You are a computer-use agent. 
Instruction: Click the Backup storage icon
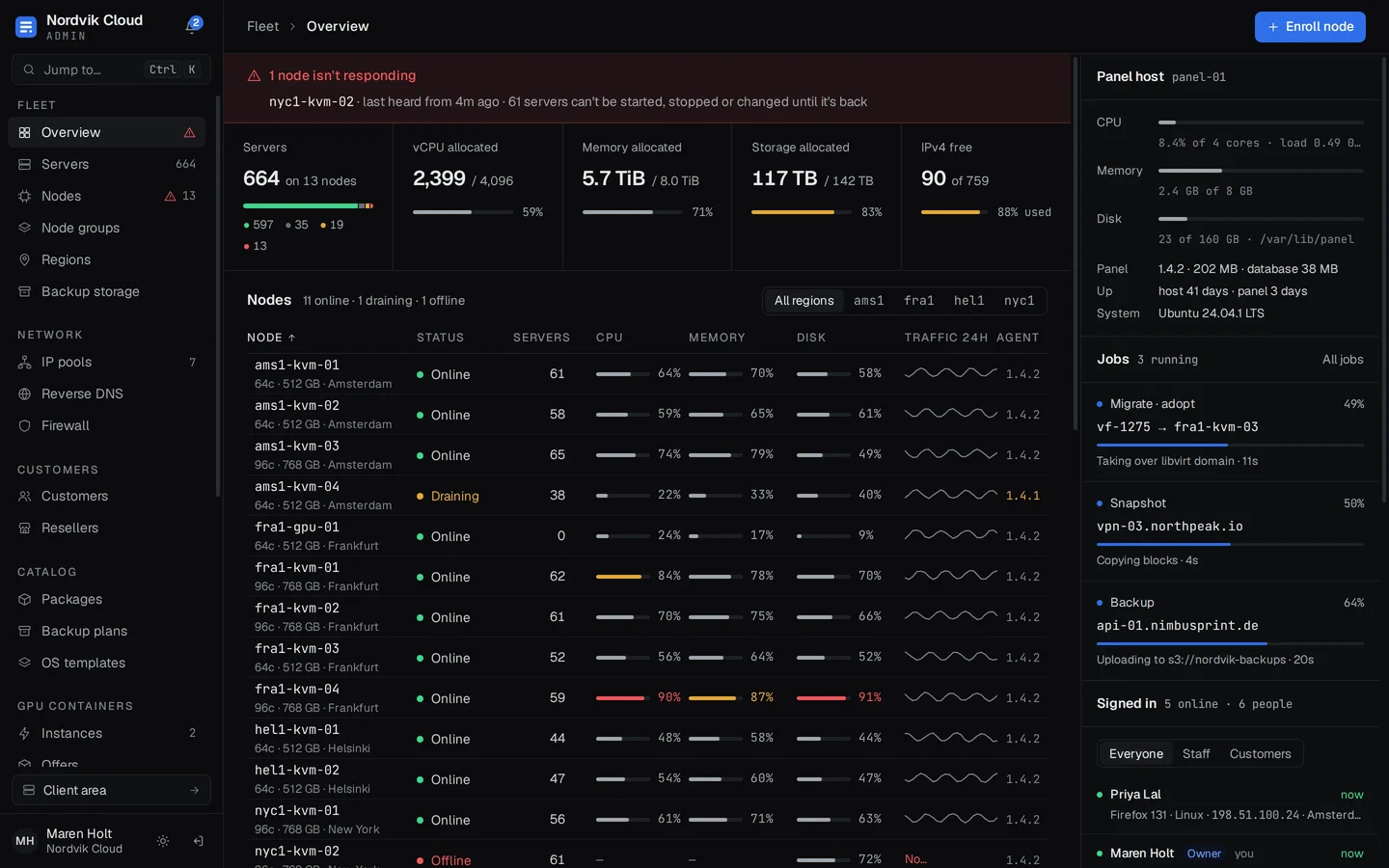click(25, 291)
